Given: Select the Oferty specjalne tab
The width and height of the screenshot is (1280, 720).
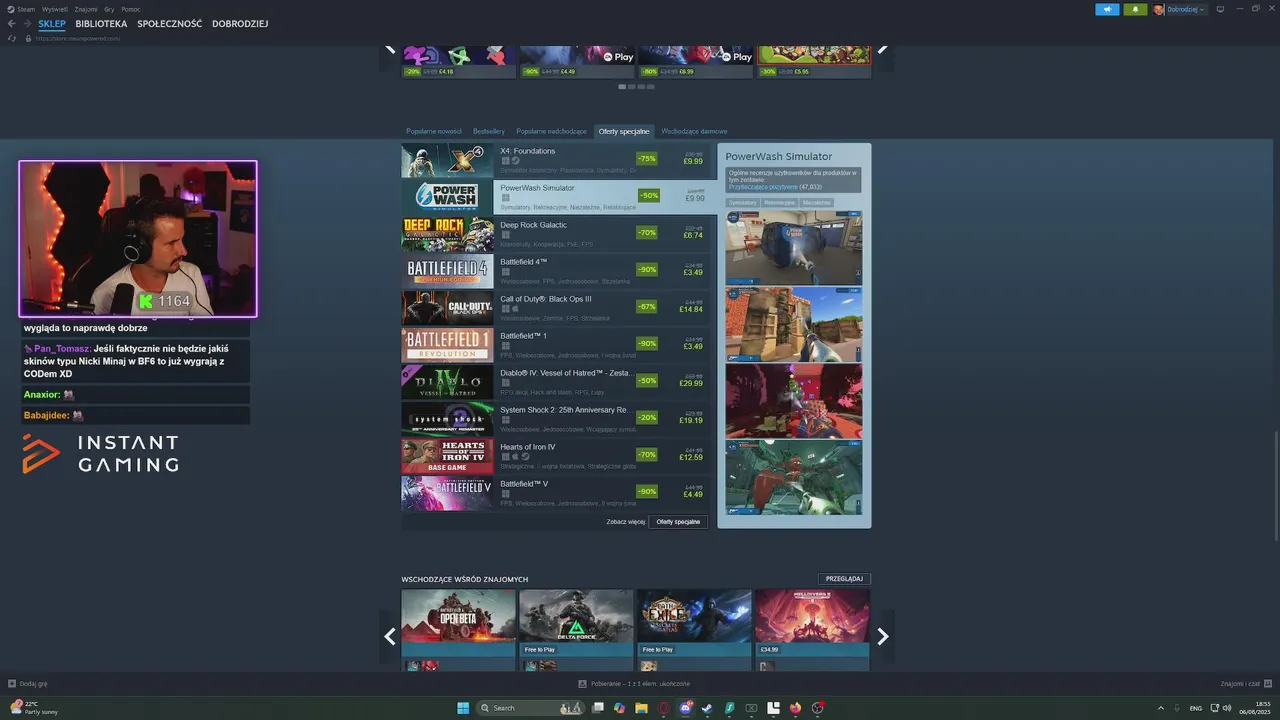Looking at the screenshot, I should (624, 131).
